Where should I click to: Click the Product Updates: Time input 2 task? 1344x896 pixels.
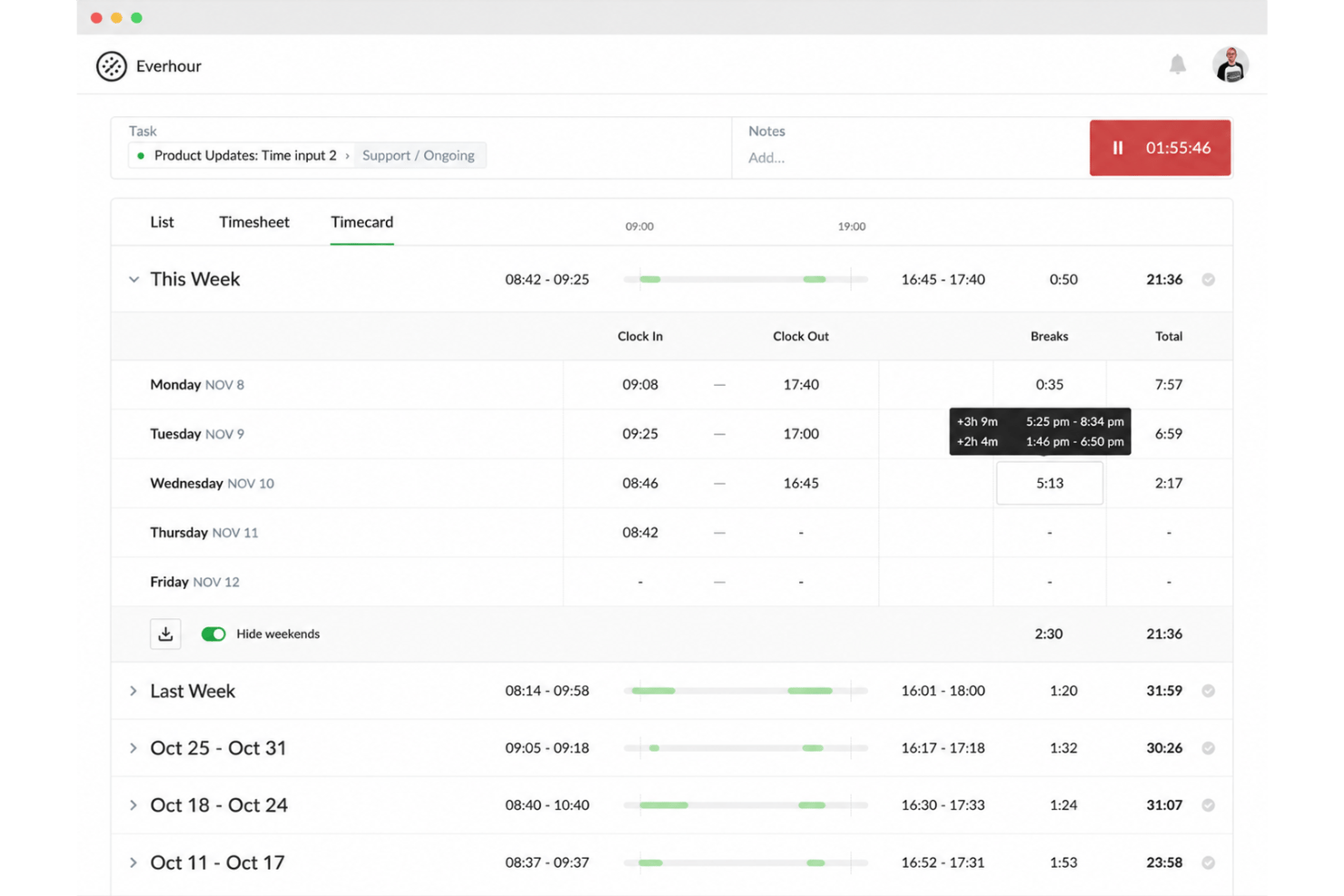[245, 155]
